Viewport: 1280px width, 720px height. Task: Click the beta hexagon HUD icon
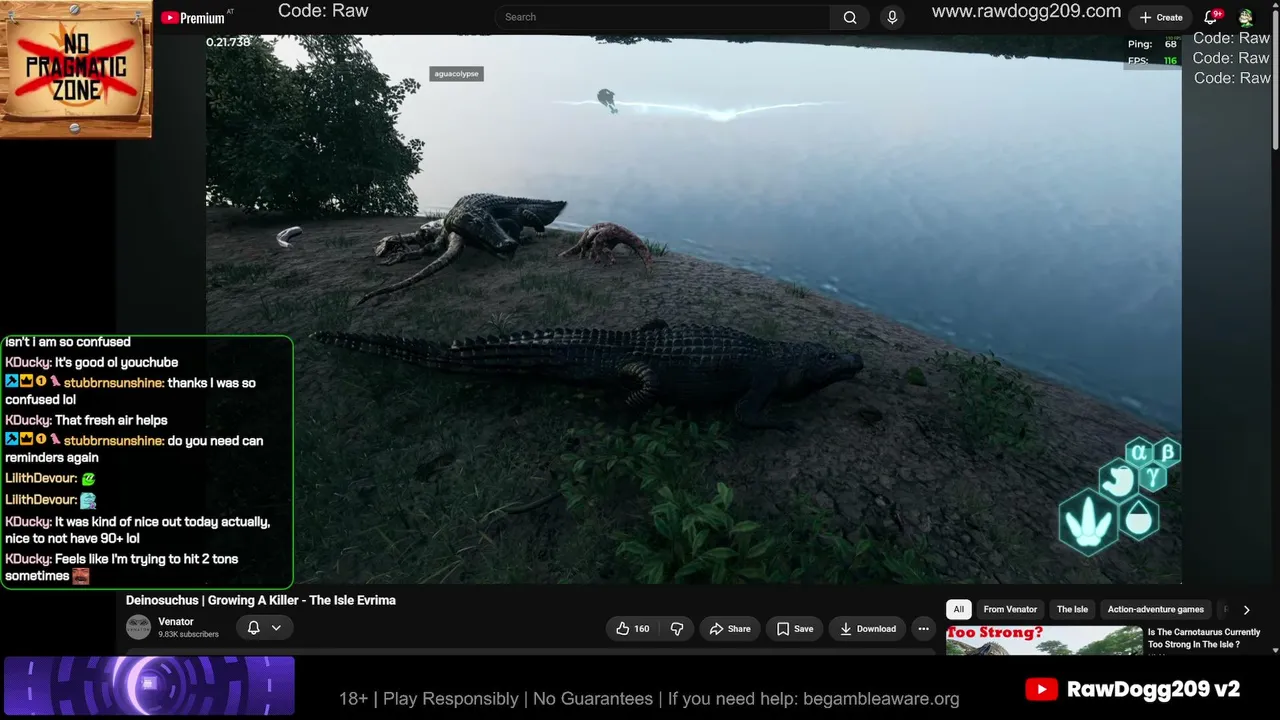pyautogui.click(x=1167, y=451)
